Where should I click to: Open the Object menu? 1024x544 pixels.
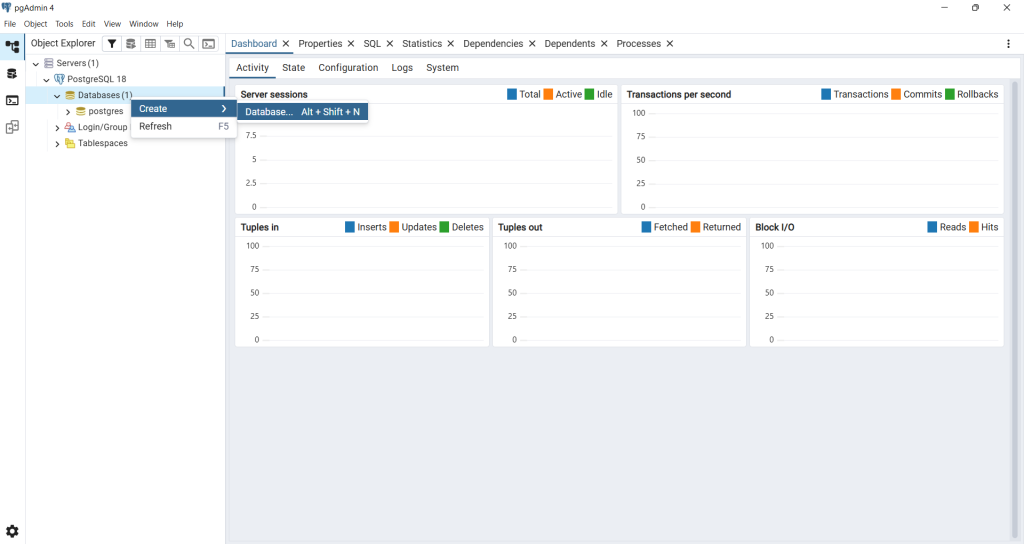tap(35, 24)
